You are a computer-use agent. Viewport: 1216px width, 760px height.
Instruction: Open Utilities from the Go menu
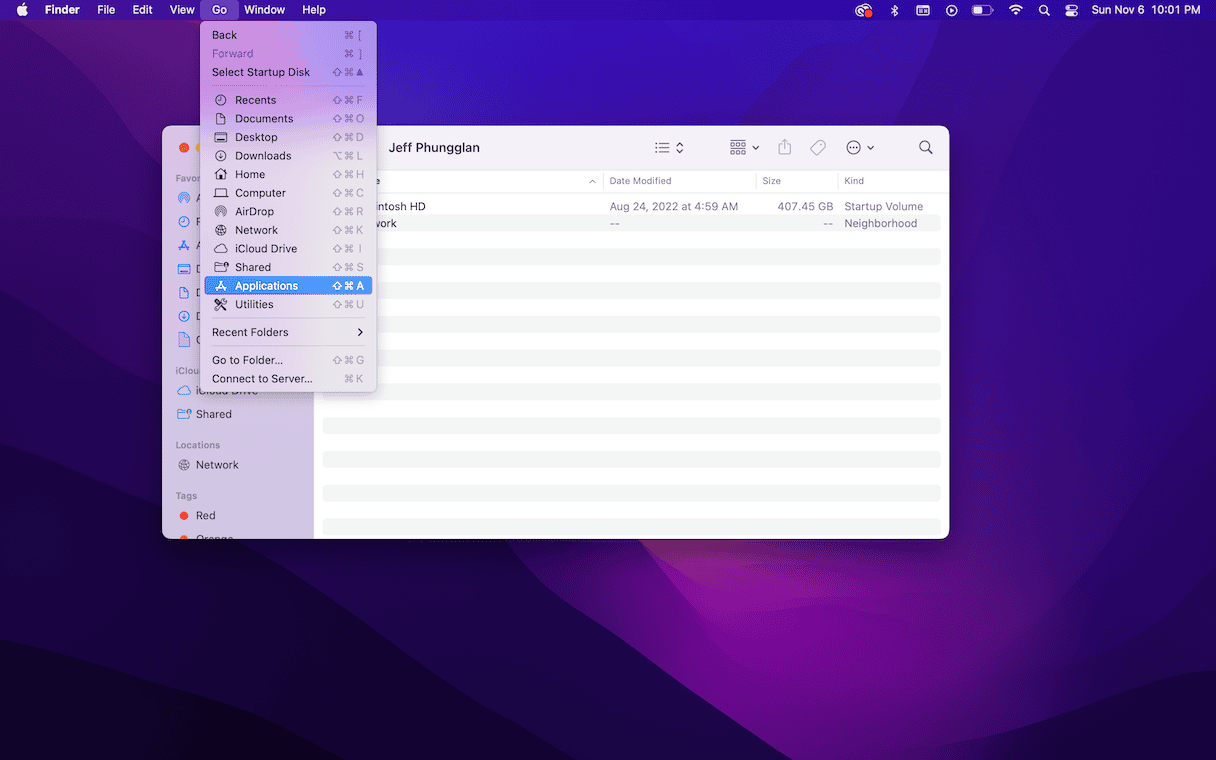click(288, 304)
